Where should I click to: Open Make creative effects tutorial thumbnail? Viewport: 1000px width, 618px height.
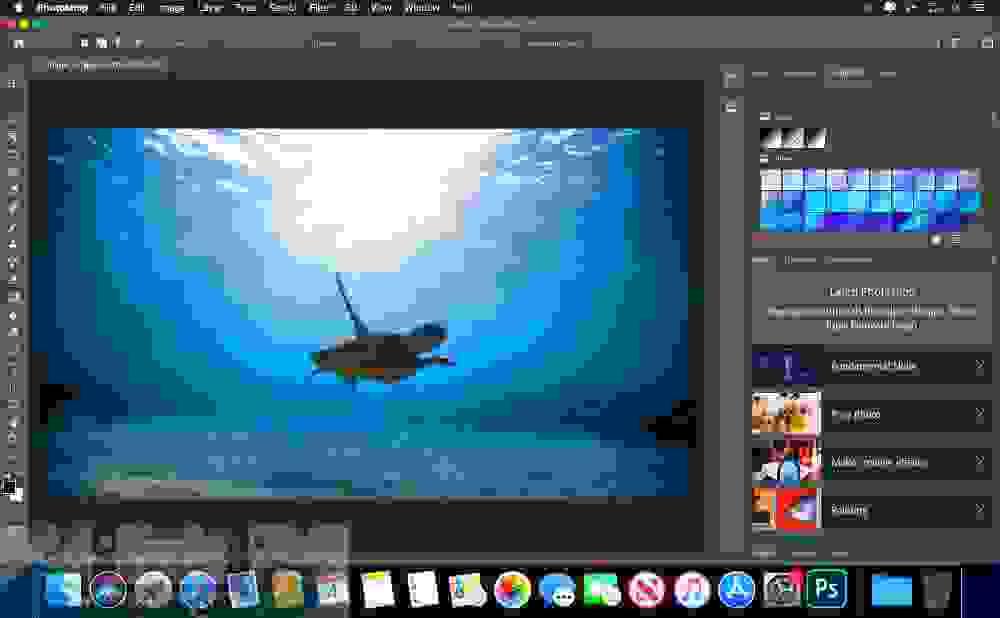tap(787, 462)
